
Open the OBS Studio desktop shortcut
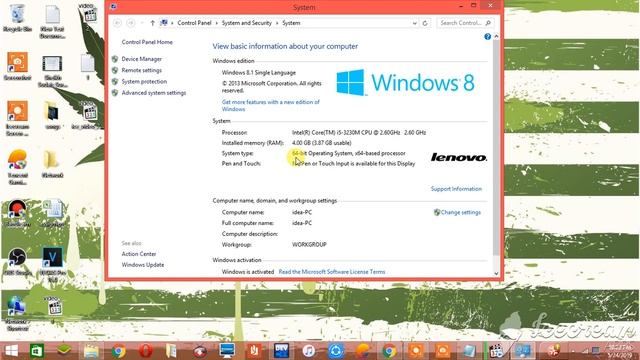(17, 261)
